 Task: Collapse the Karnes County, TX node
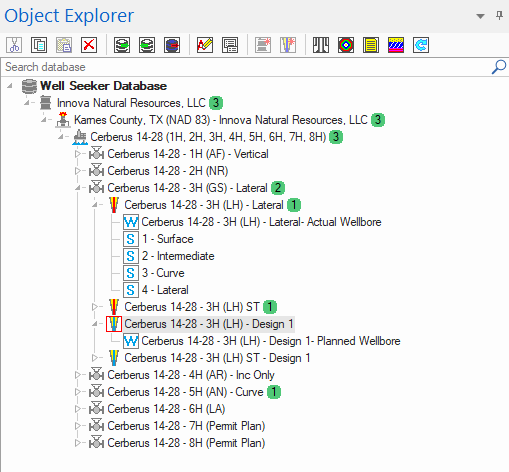(x=44, y=120)
